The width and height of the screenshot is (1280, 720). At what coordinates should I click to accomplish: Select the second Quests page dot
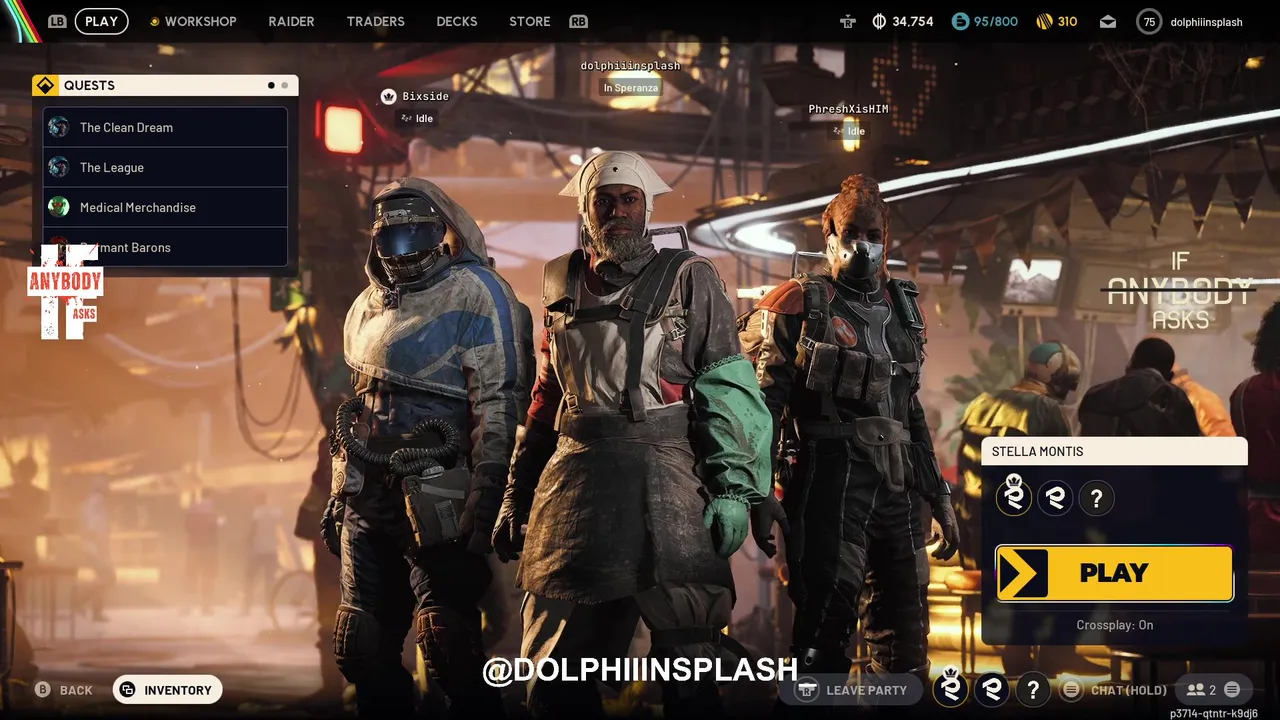[284, 85]
